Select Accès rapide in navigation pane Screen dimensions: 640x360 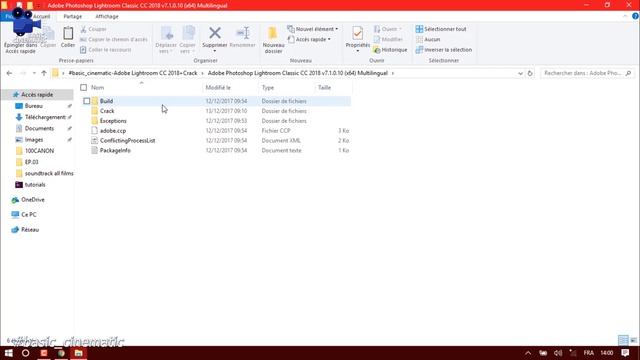[x=37, y=95]
